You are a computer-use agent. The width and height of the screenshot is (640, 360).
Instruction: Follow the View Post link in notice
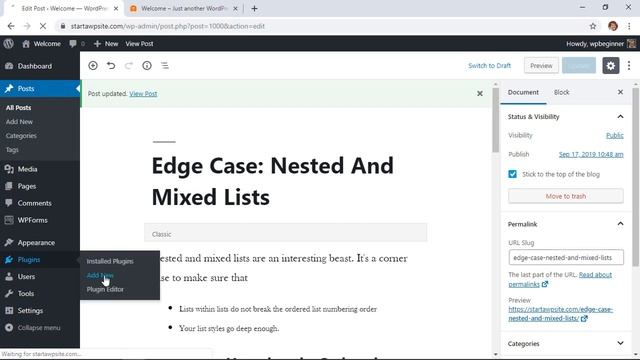click(x=143, y=93)
